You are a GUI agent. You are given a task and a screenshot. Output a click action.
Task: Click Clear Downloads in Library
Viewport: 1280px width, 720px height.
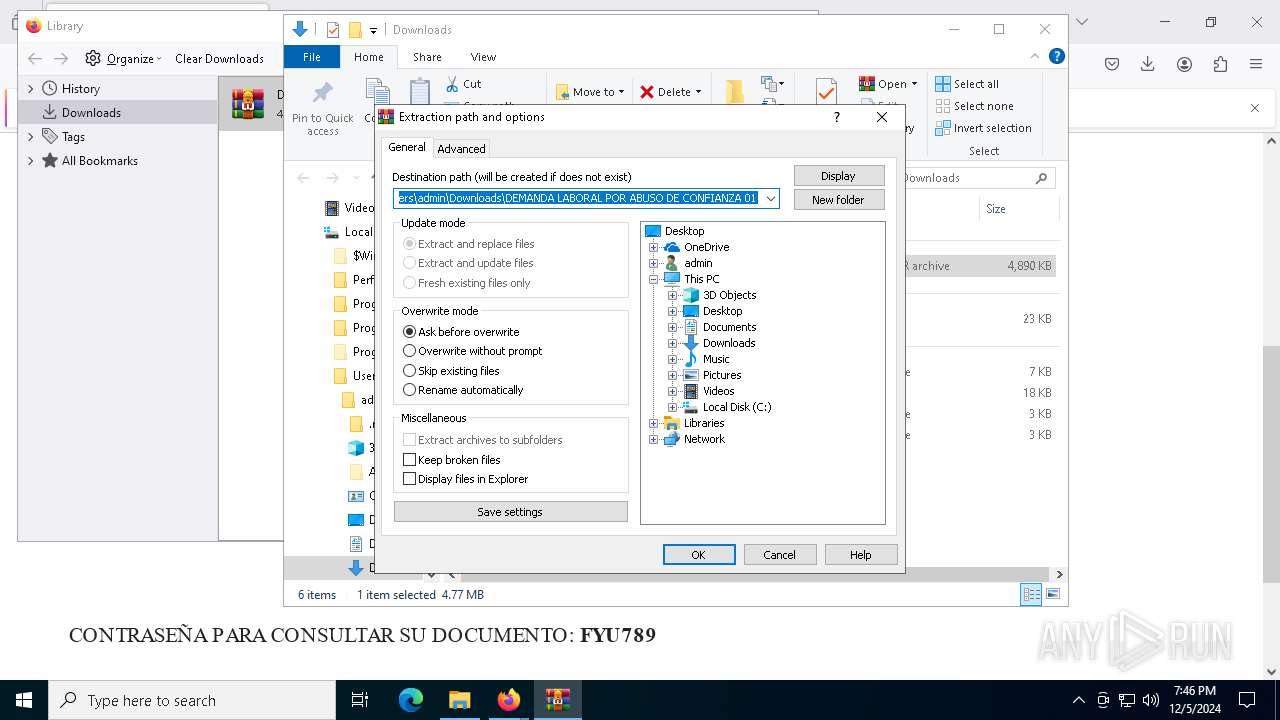219,59
